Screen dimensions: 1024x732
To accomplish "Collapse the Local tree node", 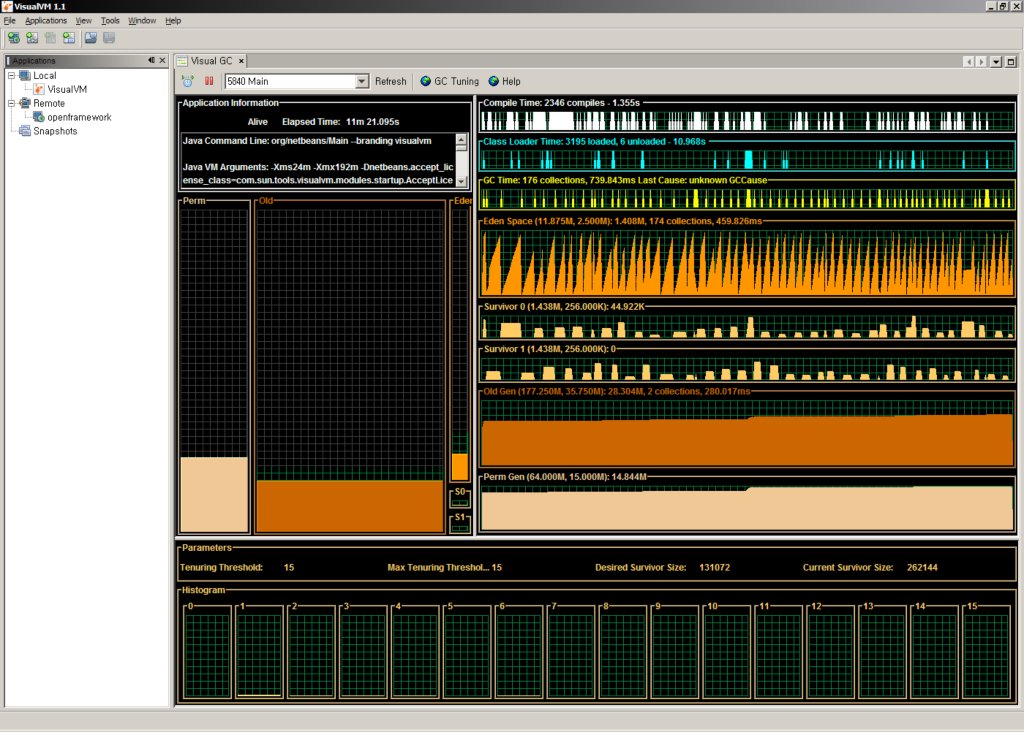I will tap(11, 75).
